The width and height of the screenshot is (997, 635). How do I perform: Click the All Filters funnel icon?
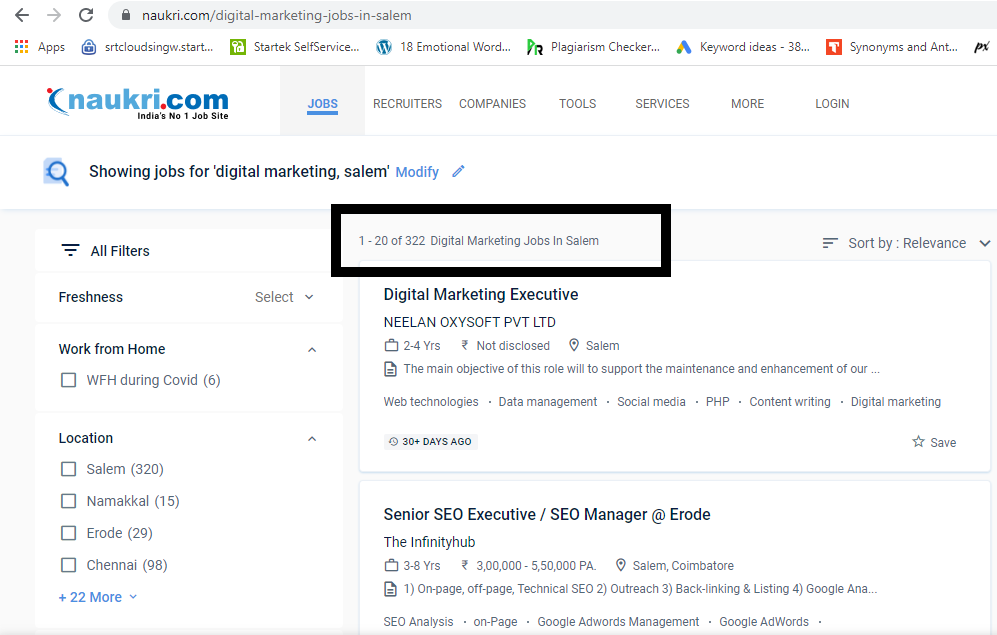pyautogui.click(x=70, y=250)
